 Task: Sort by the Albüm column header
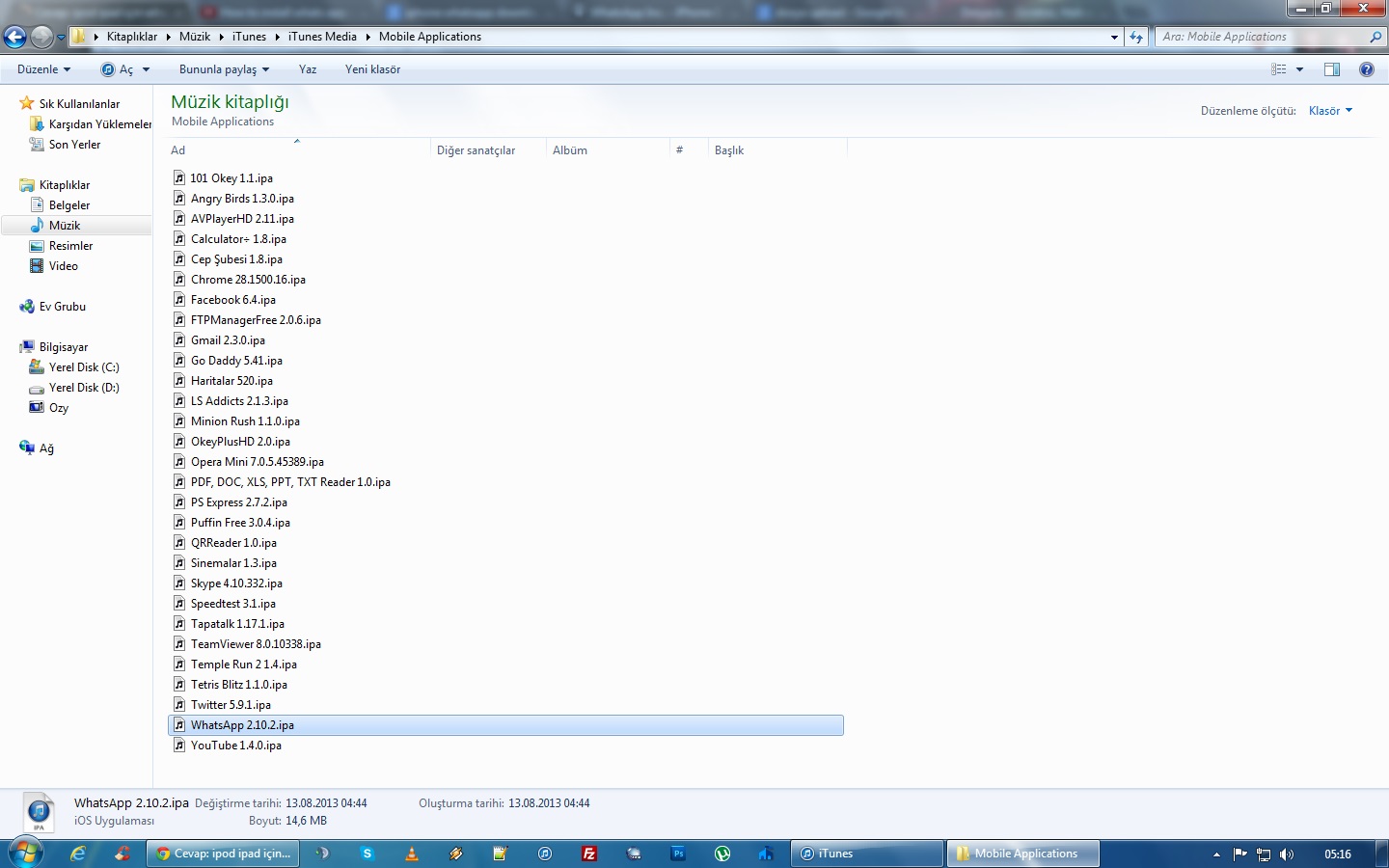[x=608, y=150]
